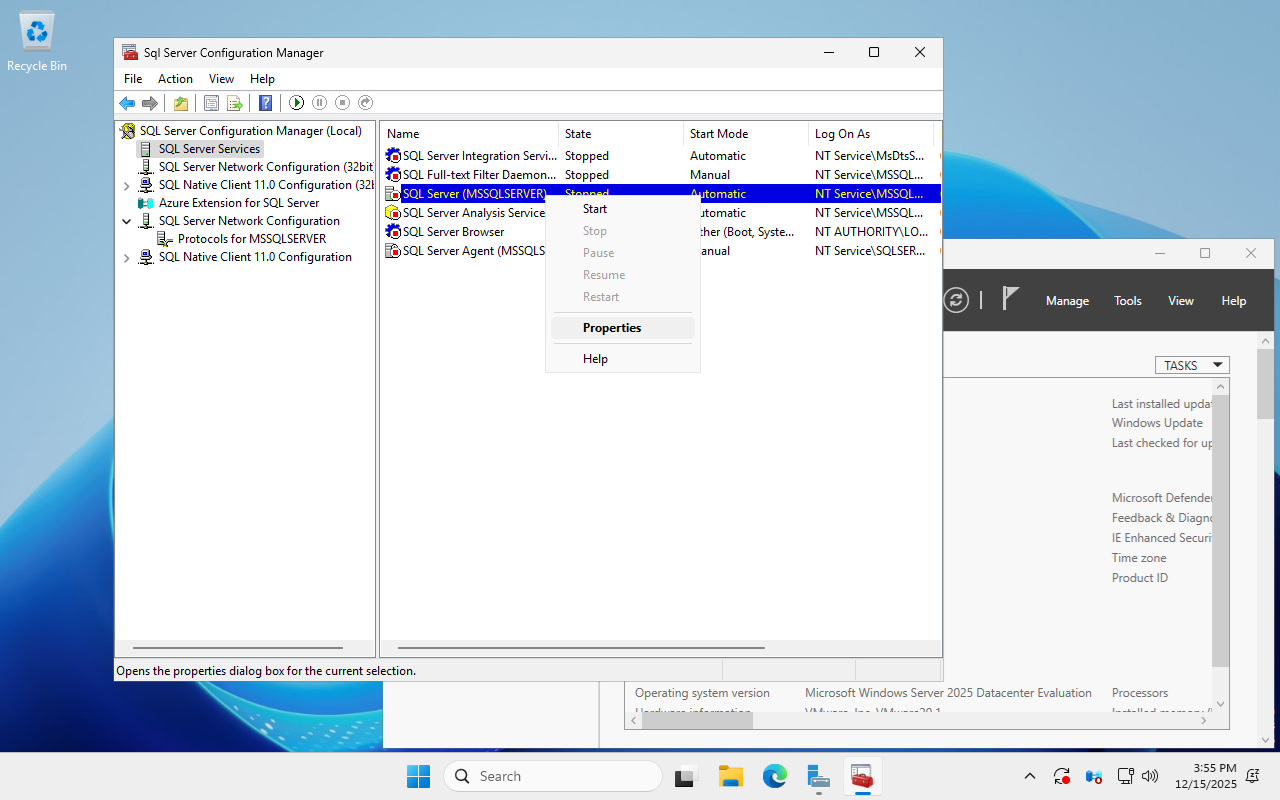The width and height of the screenshot is (1280, 800).
Task: Click Start in the service context menu
Action: tap(594, 208)
